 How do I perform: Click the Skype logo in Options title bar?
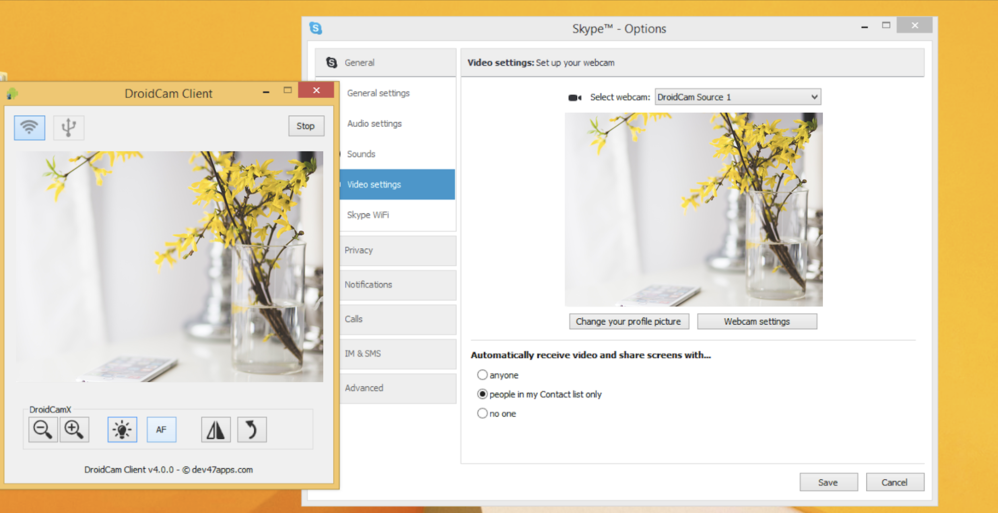click(x=316, y=28)
